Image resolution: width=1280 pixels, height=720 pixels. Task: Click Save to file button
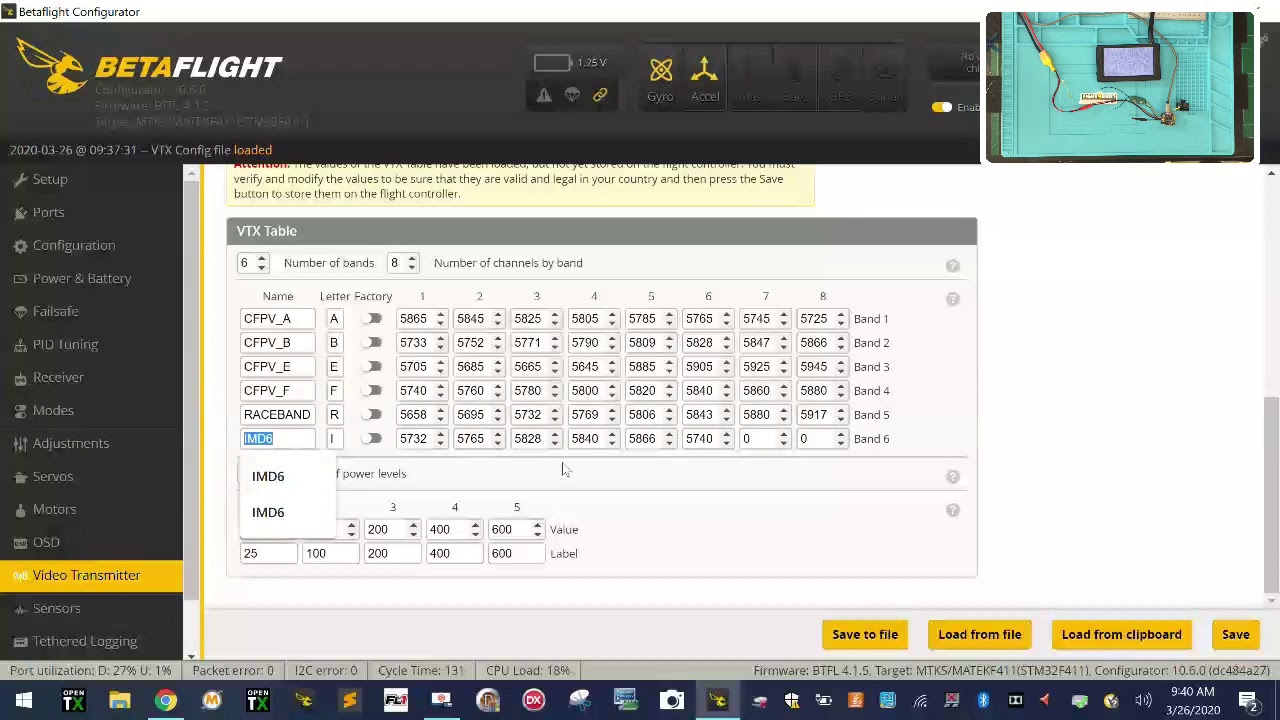[x=865, y=635]
